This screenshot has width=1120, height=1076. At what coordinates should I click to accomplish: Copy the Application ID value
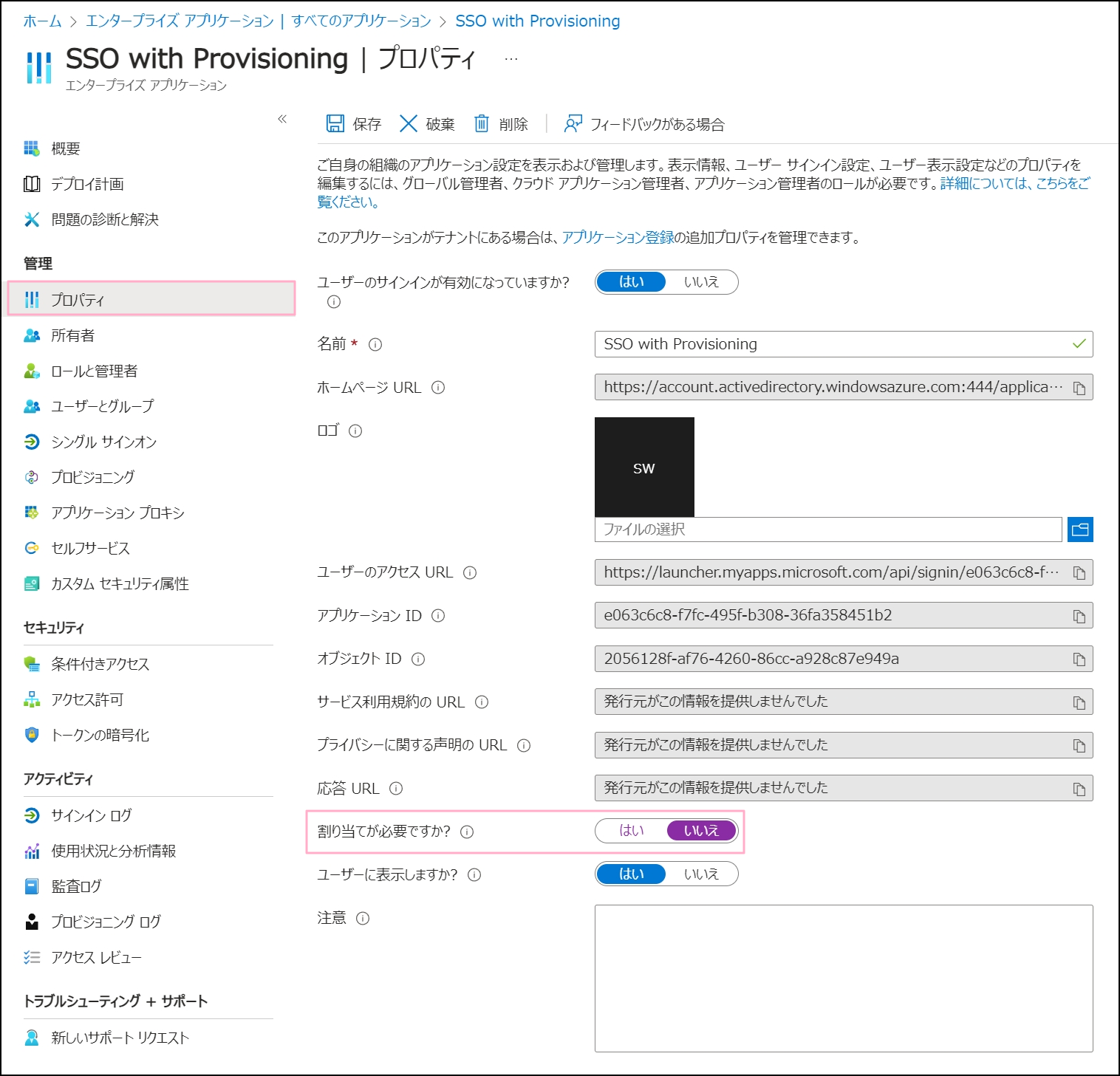click(x=1079, y=616)
